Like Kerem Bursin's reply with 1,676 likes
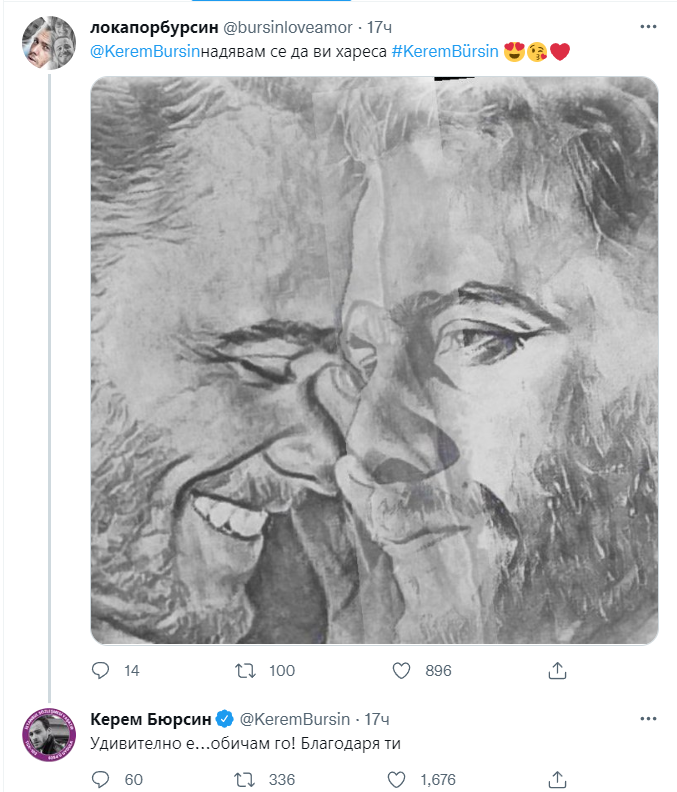 pyautogui.click(x=402, y=779)
